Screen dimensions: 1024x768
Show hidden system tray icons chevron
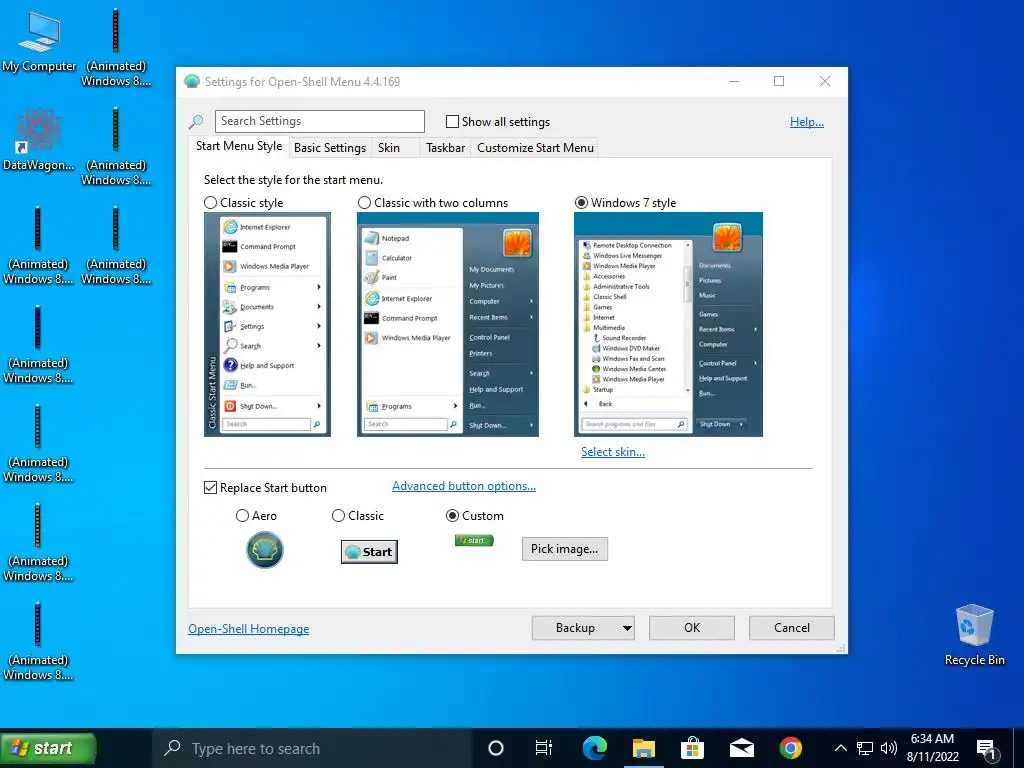click(x=840, y=748)
